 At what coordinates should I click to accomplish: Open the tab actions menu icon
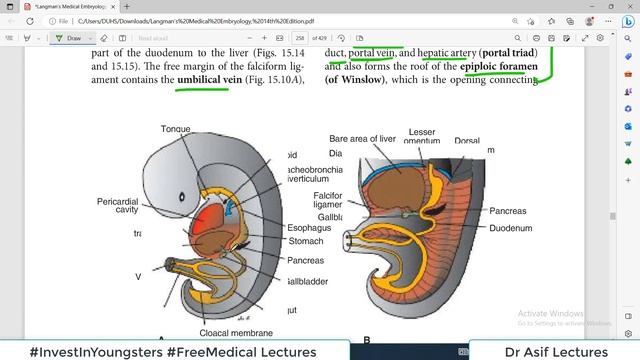tap(10, 7)
